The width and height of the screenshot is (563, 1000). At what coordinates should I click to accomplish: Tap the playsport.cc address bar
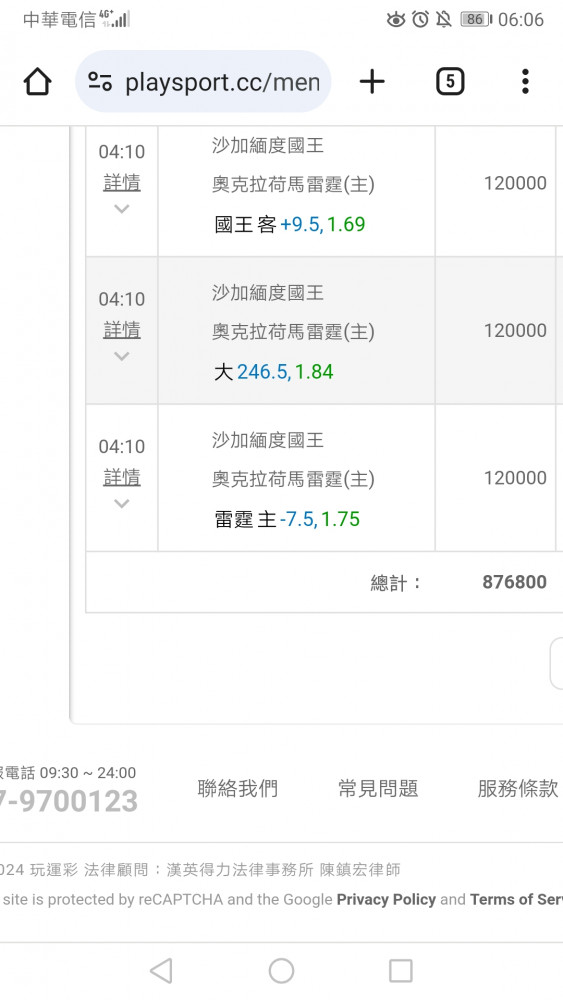click(203, 82)
